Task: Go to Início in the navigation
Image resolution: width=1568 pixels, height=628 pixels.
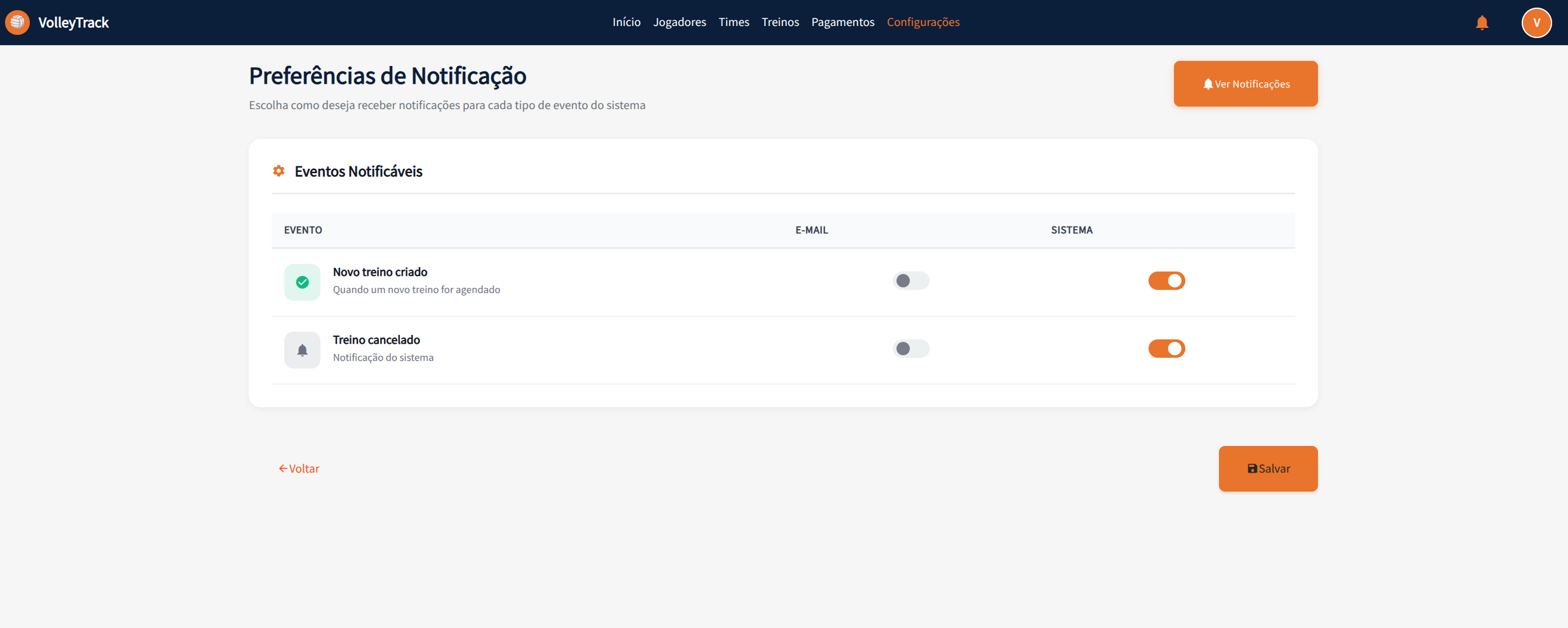Action: [x=626, y=22]
